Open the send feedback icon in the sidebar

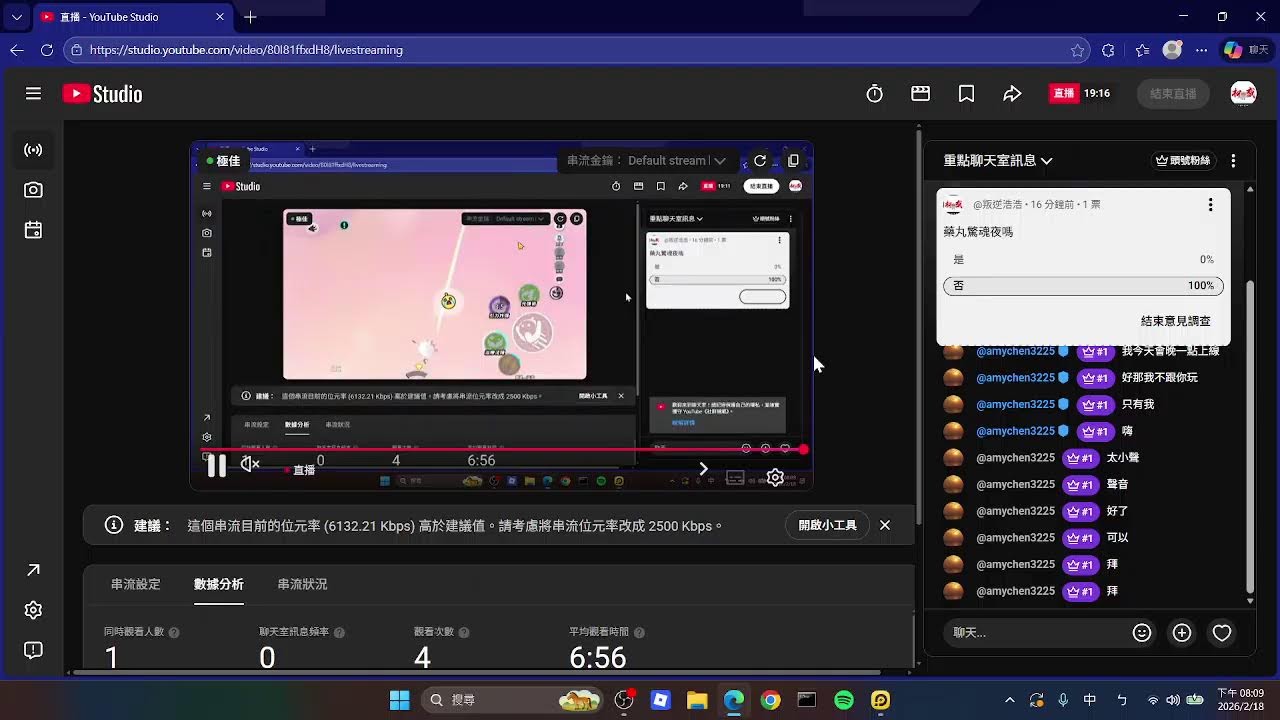pos(33,650)
